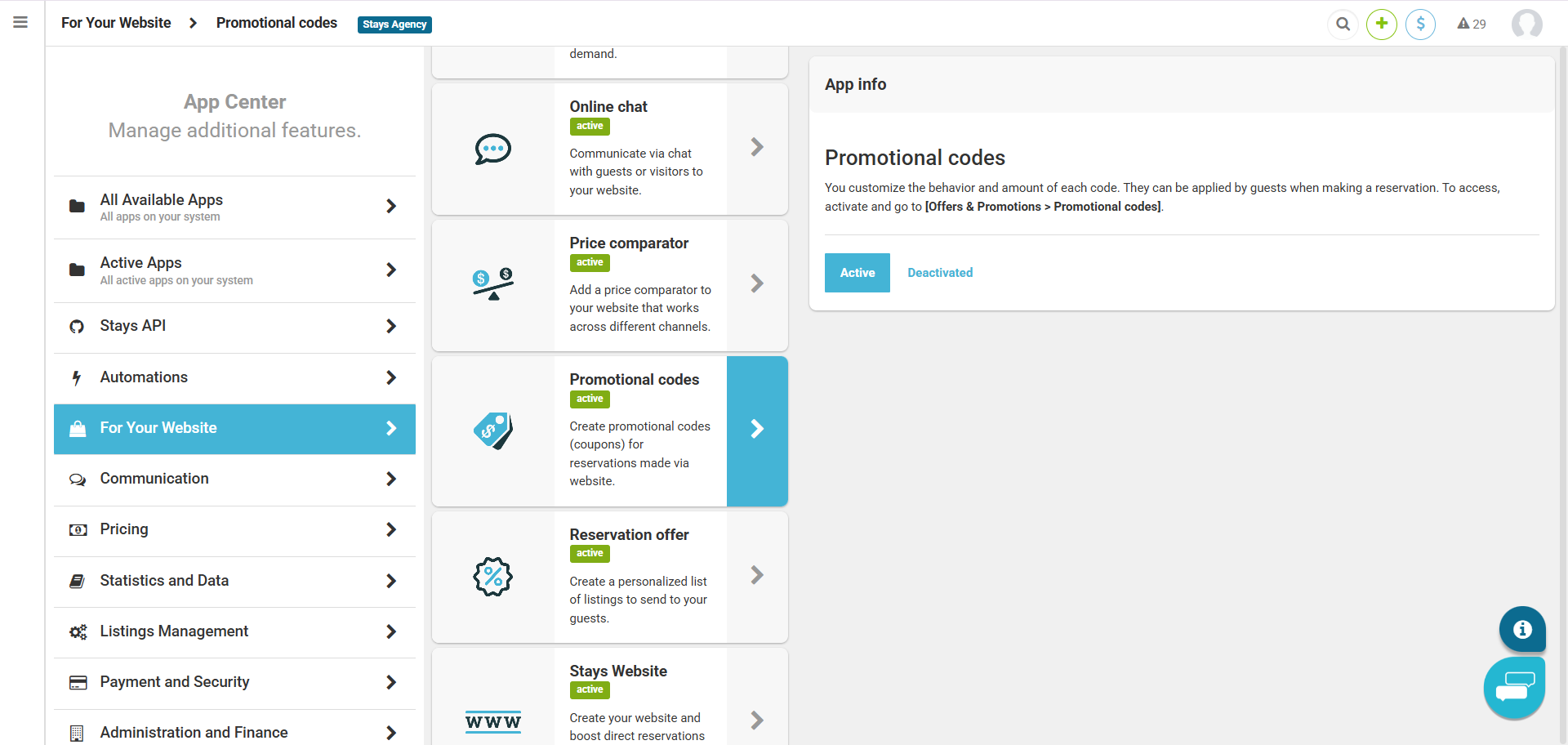Click the Payment and Security card icon
The width and height of the screenshot is (1568, 745).
(x=78, y=683)
